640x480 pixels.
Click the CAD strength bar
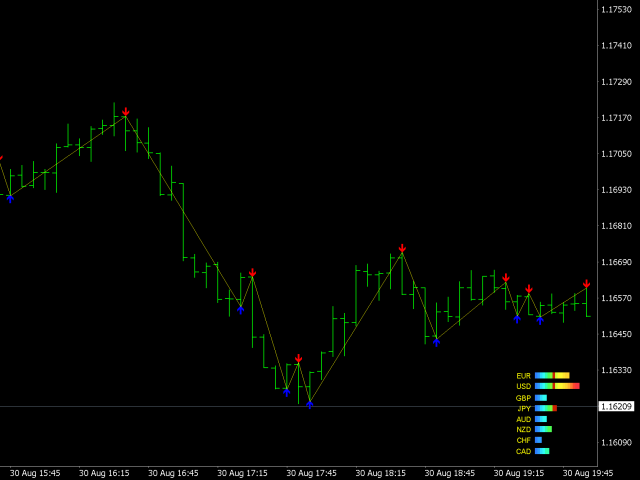coord(542,451)
